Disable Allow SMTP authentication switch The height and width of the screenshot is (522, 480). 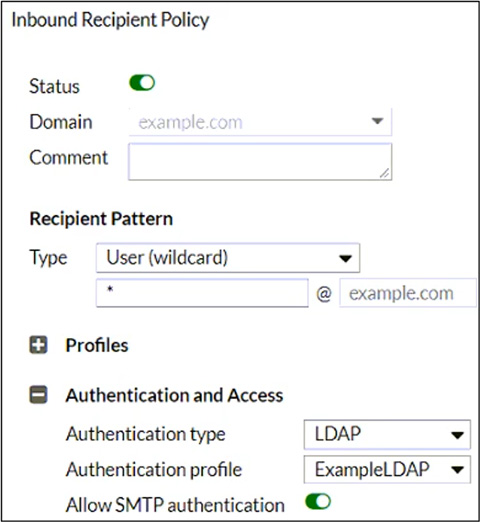(318, 502)
